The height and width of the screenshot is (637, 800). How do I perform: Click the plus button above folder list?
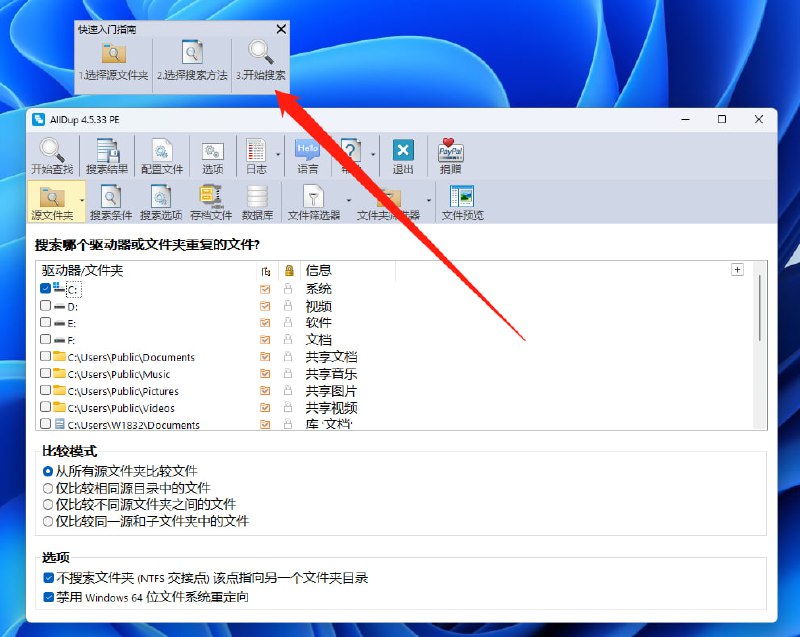tap(737, 270)
